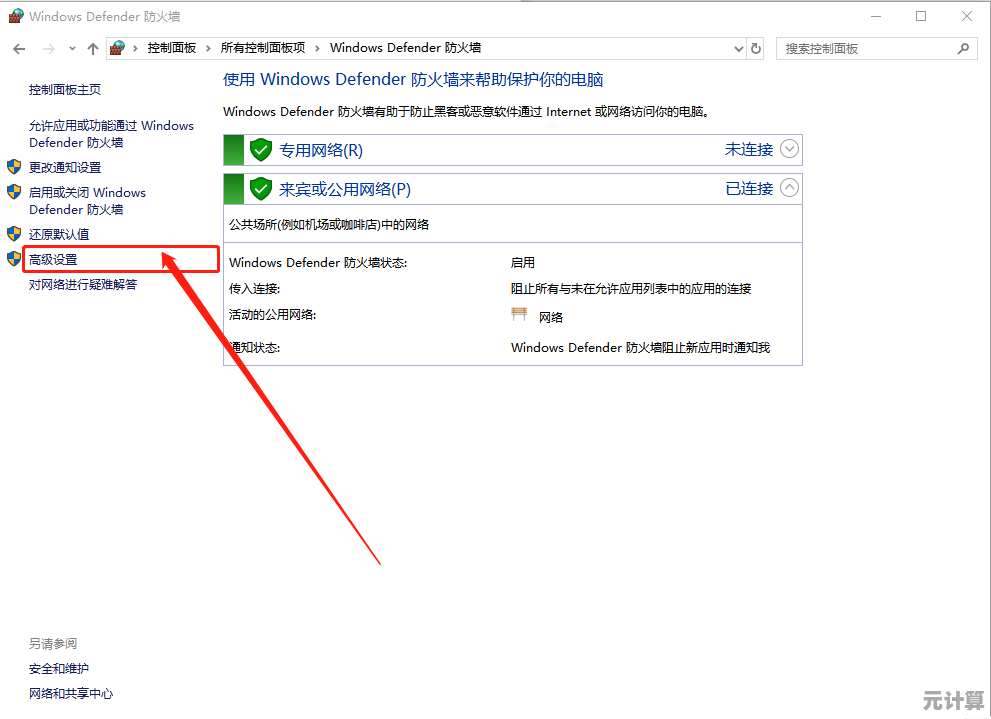Click shield icon beside 启用或关闭 link
The height and width of the screenshot is (719, 991).
14,192
